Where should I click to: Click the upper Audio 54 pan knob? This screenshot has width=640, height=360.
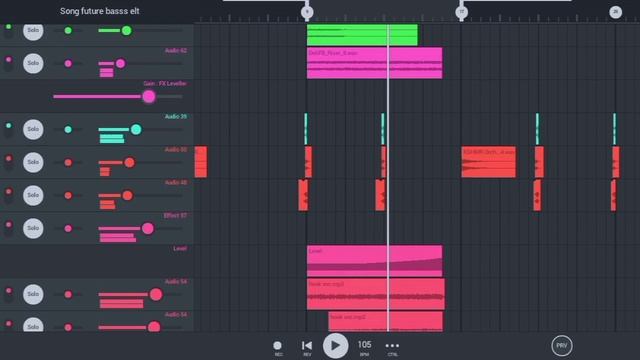[68, 294]
